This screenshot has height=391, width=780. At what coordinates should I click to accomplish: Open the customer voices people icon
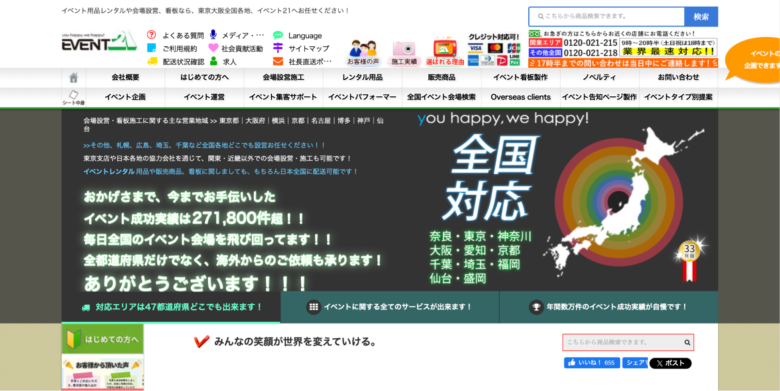coord(363,53)
